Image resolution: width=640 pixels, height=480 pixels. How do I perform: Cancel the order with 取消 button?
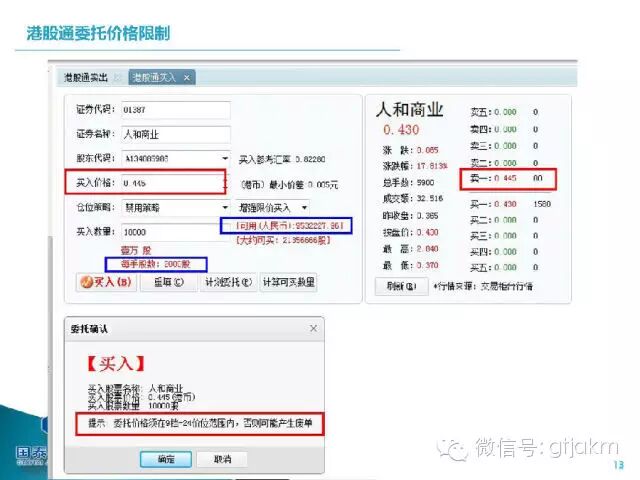222,459
